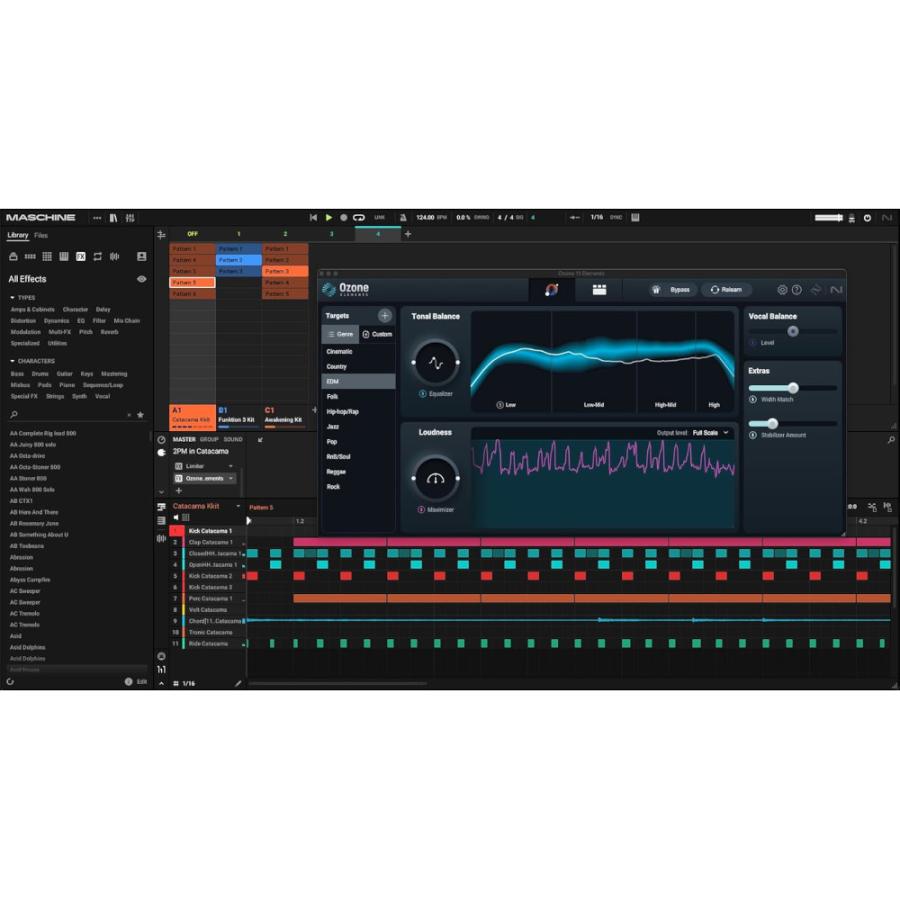Click the metronome icon in the transport bar
This screenshot has width=900, height=900.
[403, 217]
